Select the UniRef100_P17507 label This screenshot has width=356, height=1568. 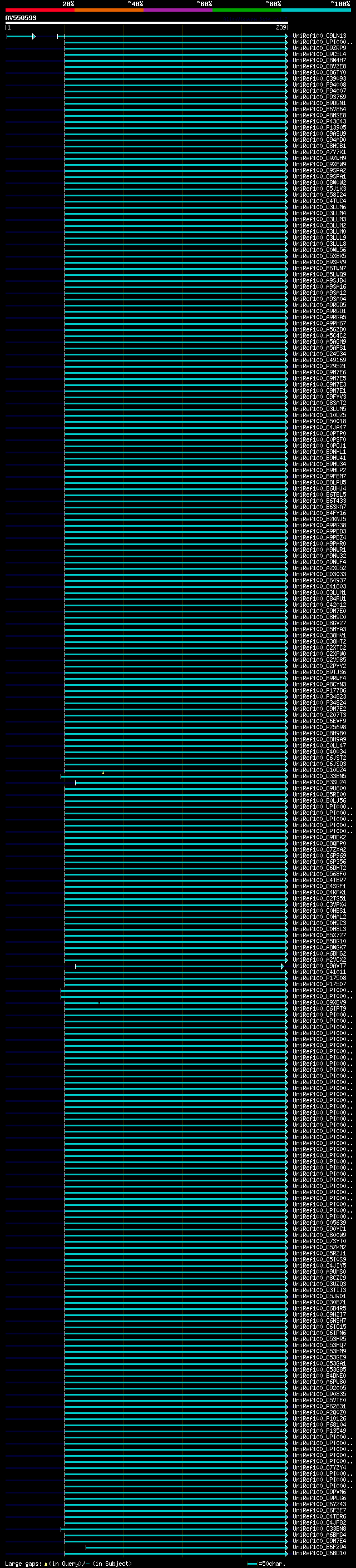pos(319,985)
